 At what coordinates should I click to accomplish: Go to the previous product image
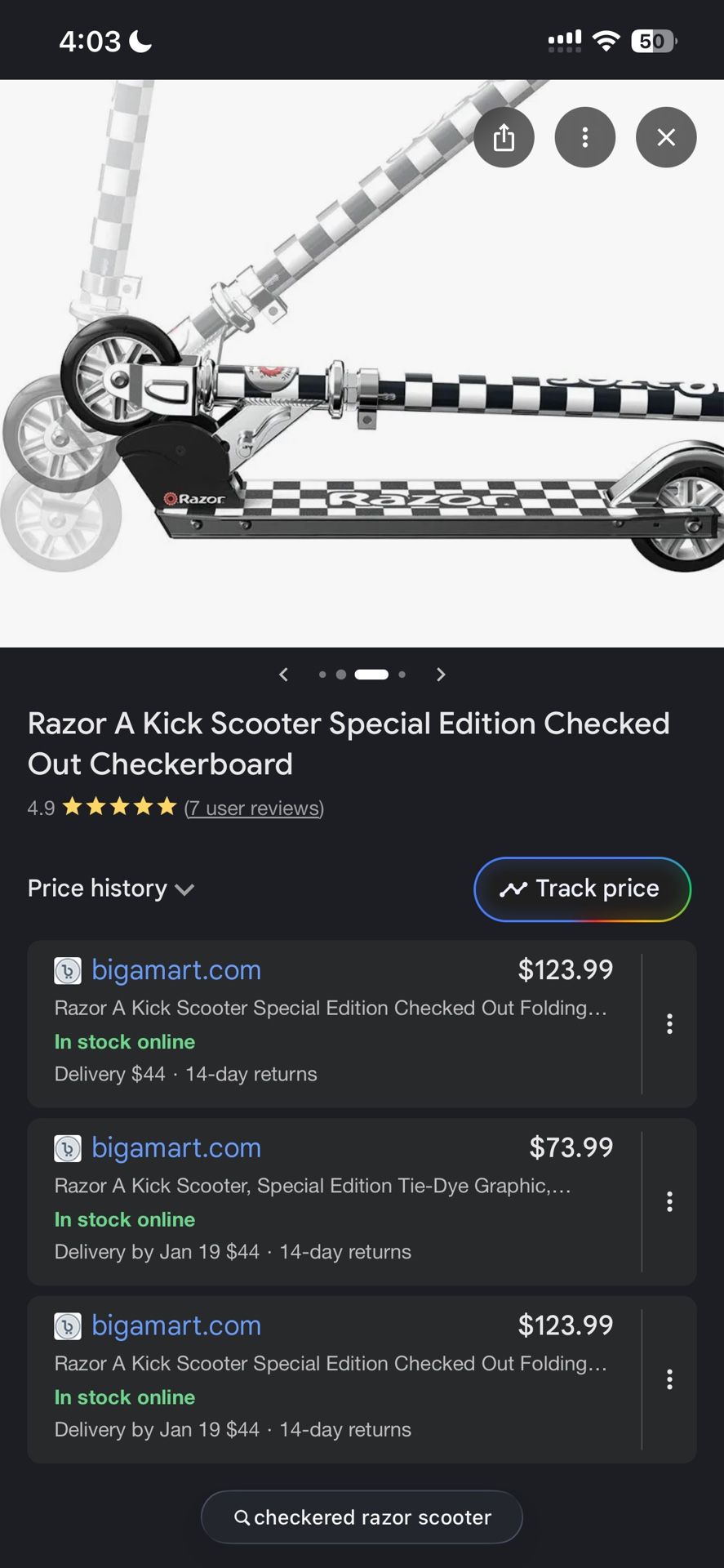click(283, 675)
